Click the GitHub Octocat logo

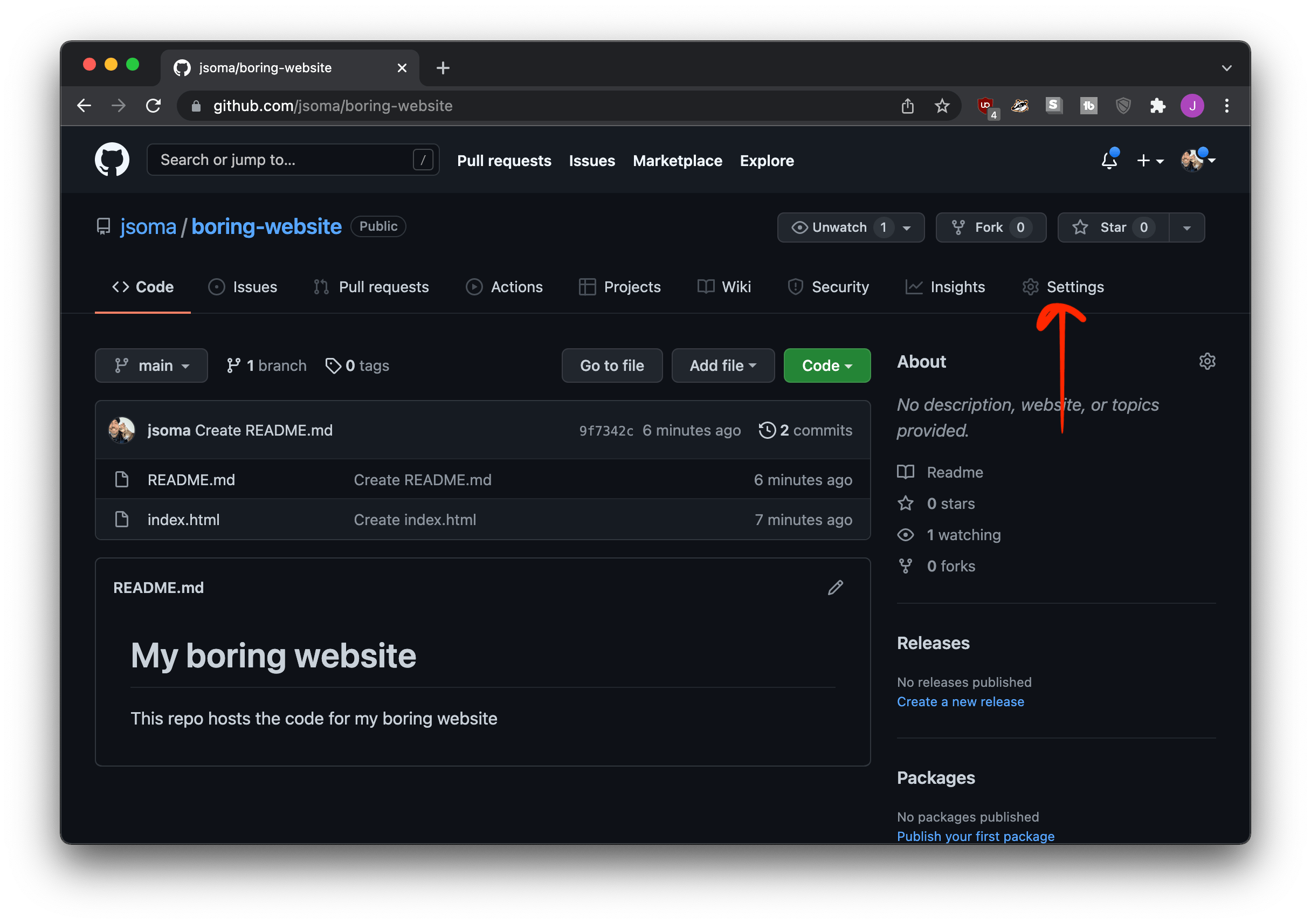pyautogui.click(x=112, y=160)
